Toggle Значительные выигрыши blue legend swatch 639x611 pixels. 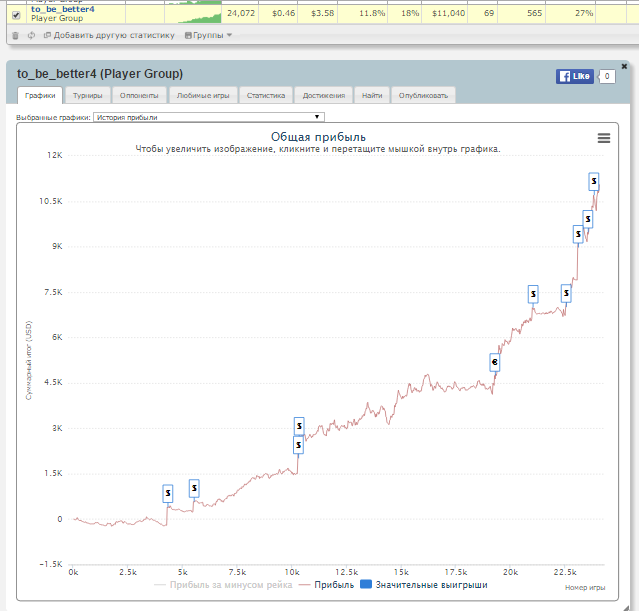366,584
